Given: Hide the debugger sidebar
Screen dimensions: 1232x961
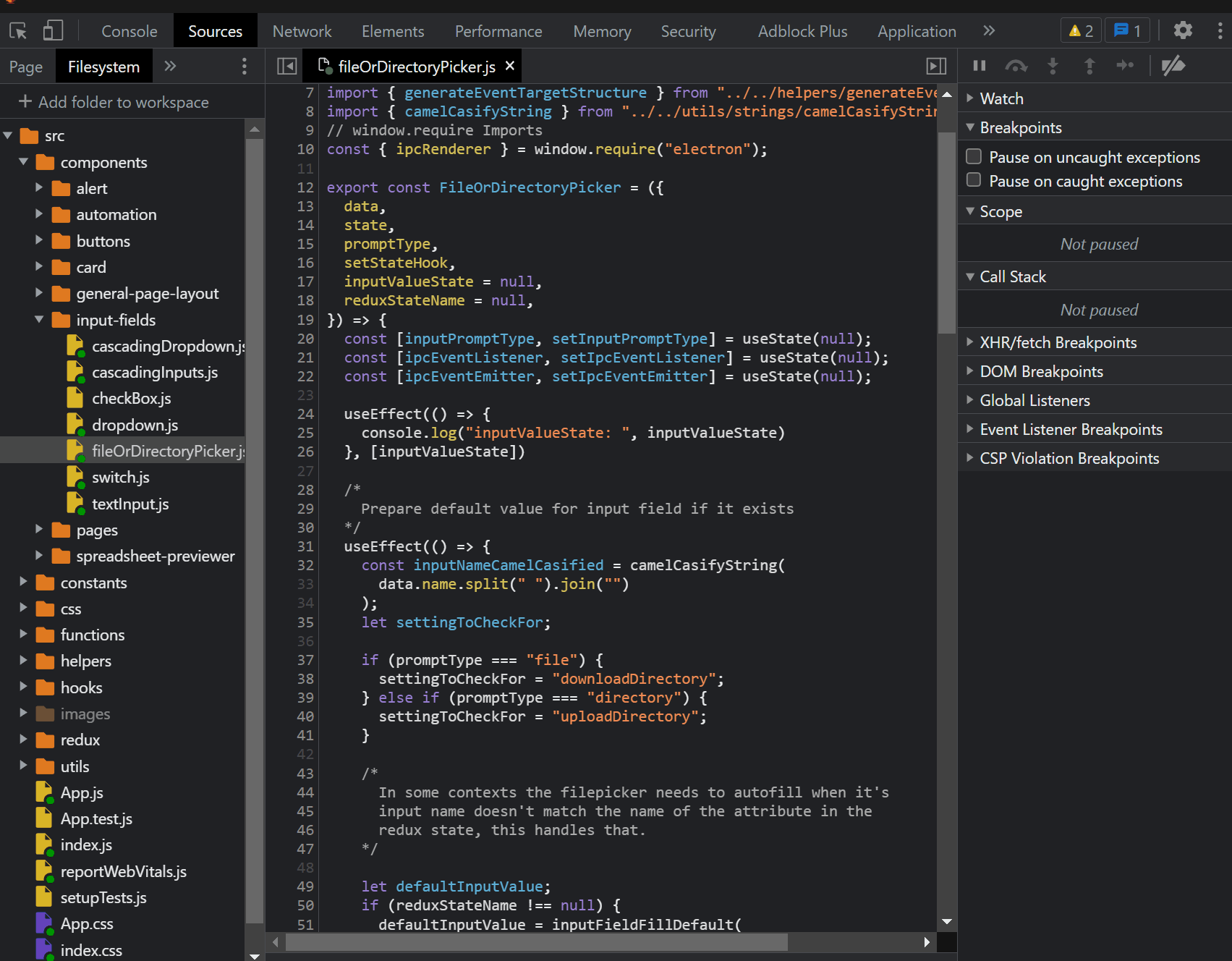Looking at the screenshot, I should (937, 67).
